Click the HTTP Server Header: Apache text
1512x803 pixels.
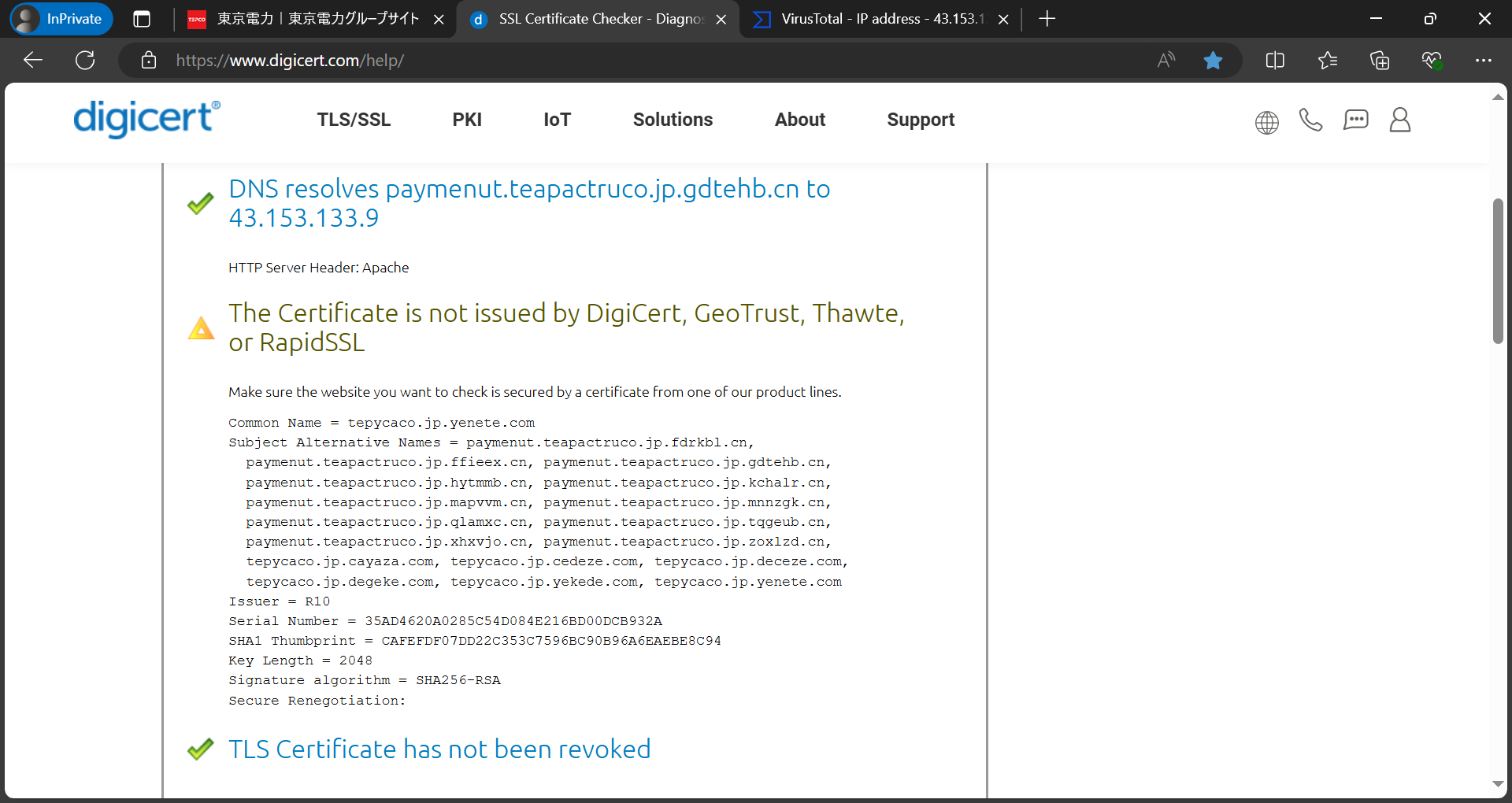318,268
